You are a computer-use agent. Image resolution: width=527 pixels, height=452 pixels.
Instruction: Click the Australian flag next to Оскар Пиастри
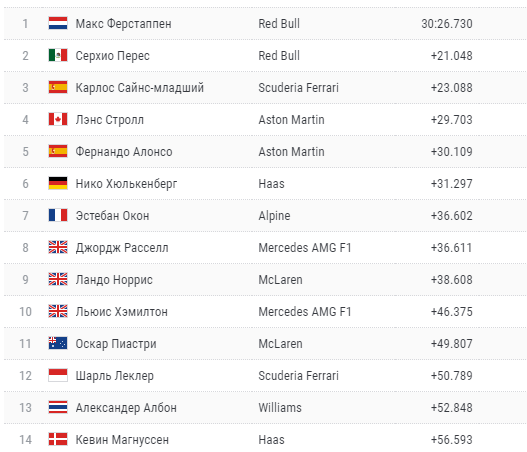click(58, 343)
